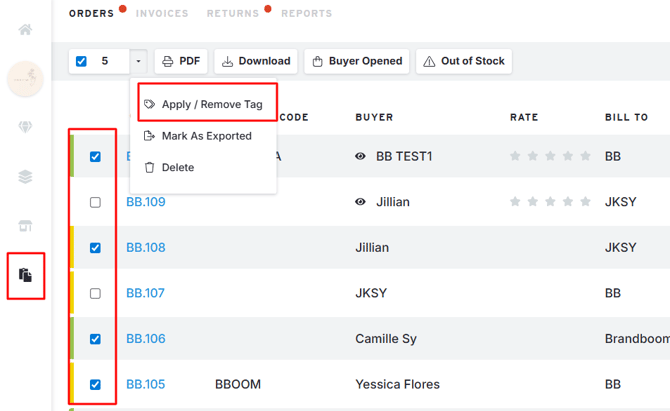The width and height of the screenshot is (670, 411).
Task: Switch to the Invoices tab
Action: tap(162, 14)
